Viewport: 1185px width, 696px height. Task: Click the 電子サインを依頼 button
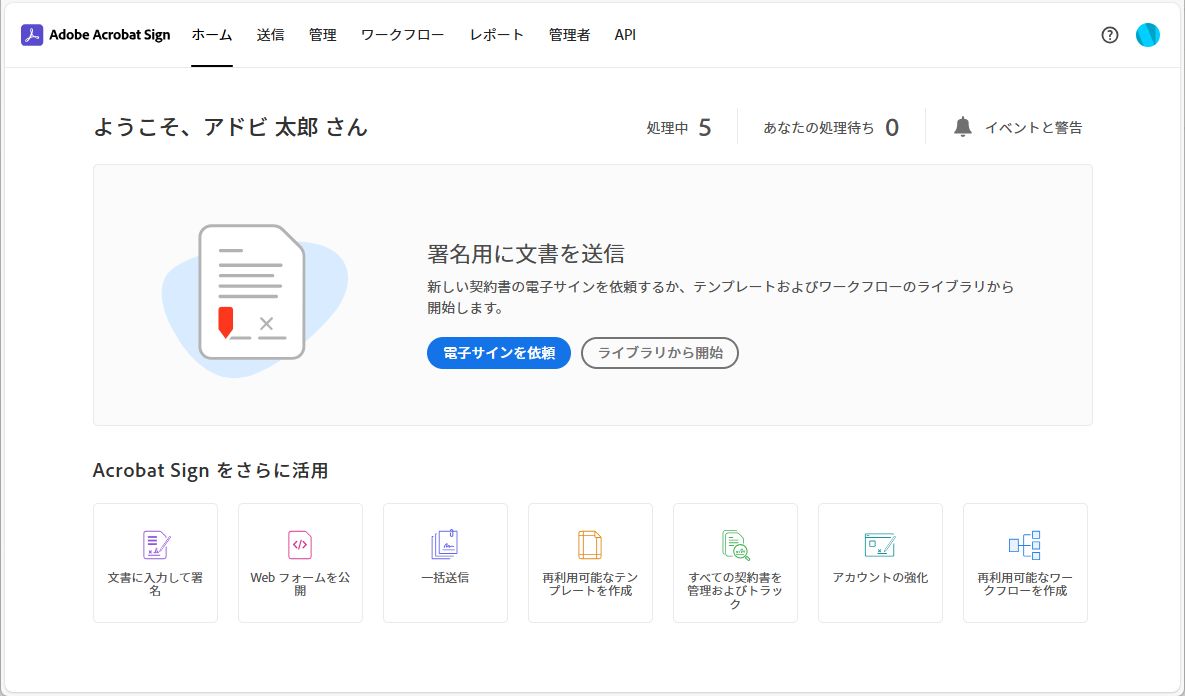499,353
